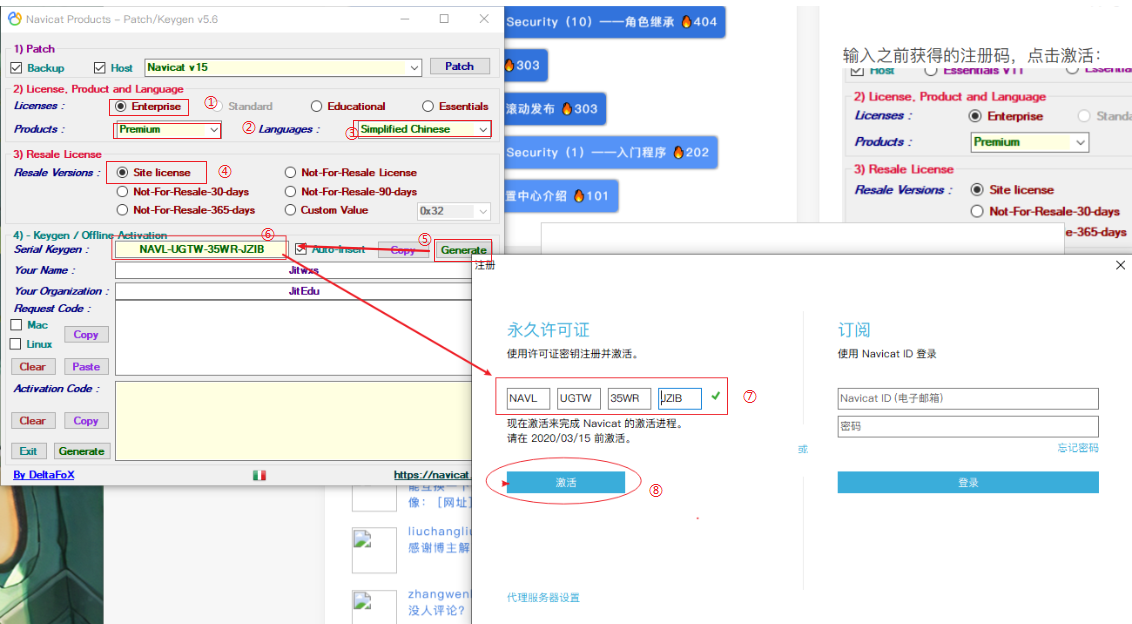
Task: Click Clear button under Activation Code
Action: (32, 420)
